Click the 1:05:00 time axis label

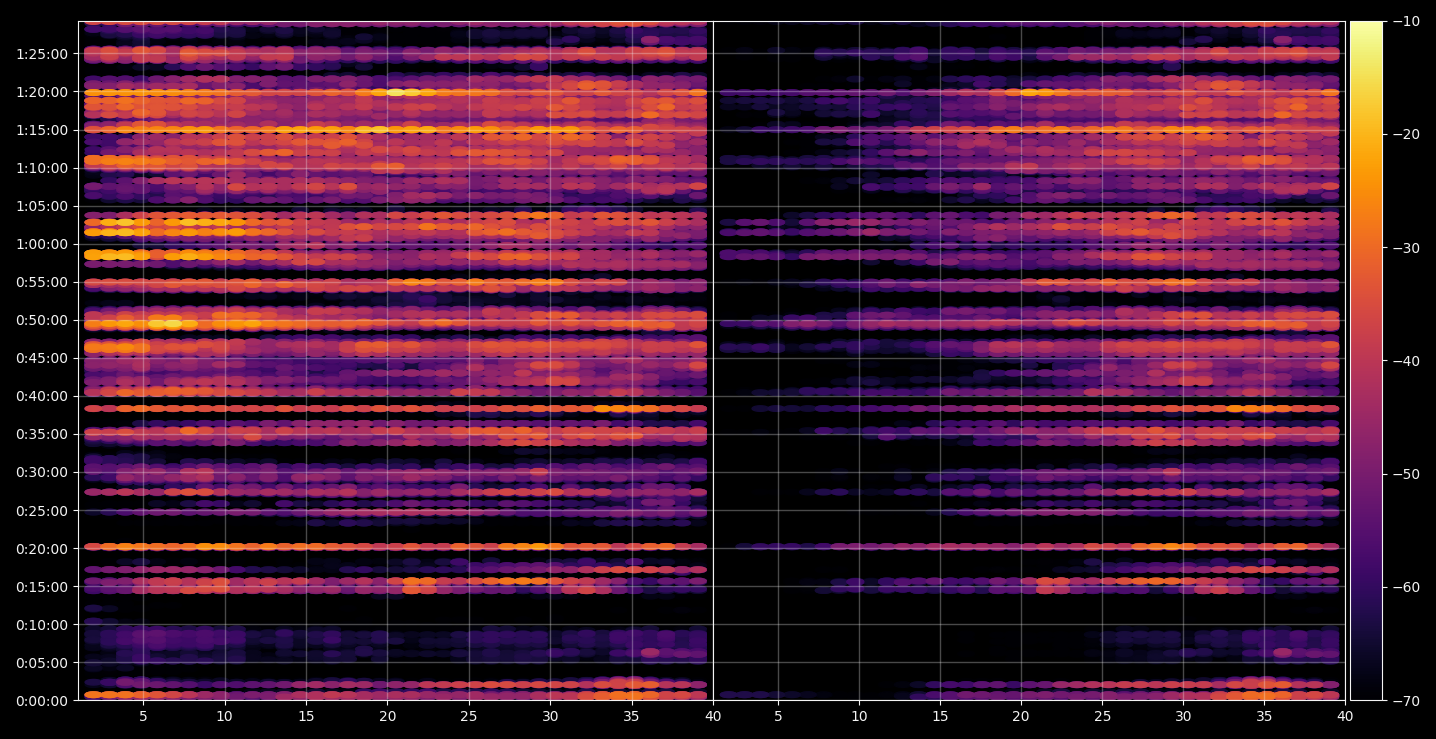[42, 206]
